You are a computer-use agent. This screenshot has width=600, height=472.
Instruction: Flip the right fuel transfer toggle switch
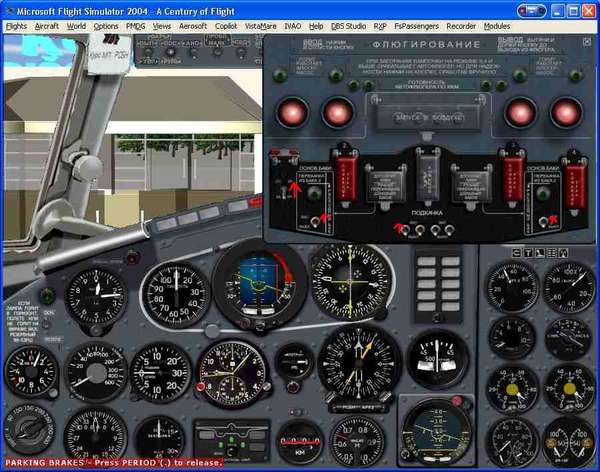click(543, 222)
